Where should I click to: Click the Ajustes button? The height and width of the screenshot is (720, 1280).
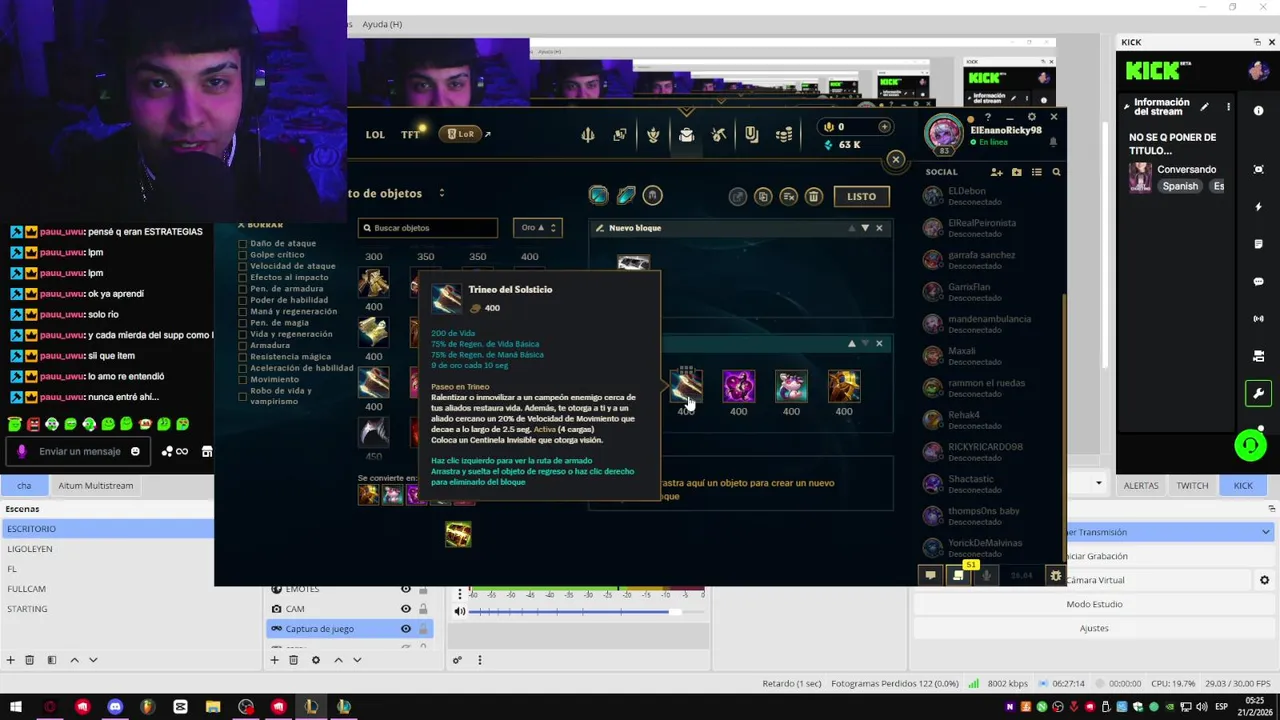pyautogui.click(x=1094, y=628)
